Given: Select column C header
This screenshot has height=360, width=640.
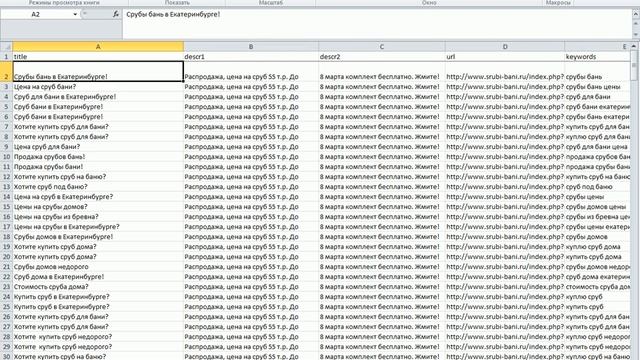Looking at the screenshot, I should tap(382, 47).
